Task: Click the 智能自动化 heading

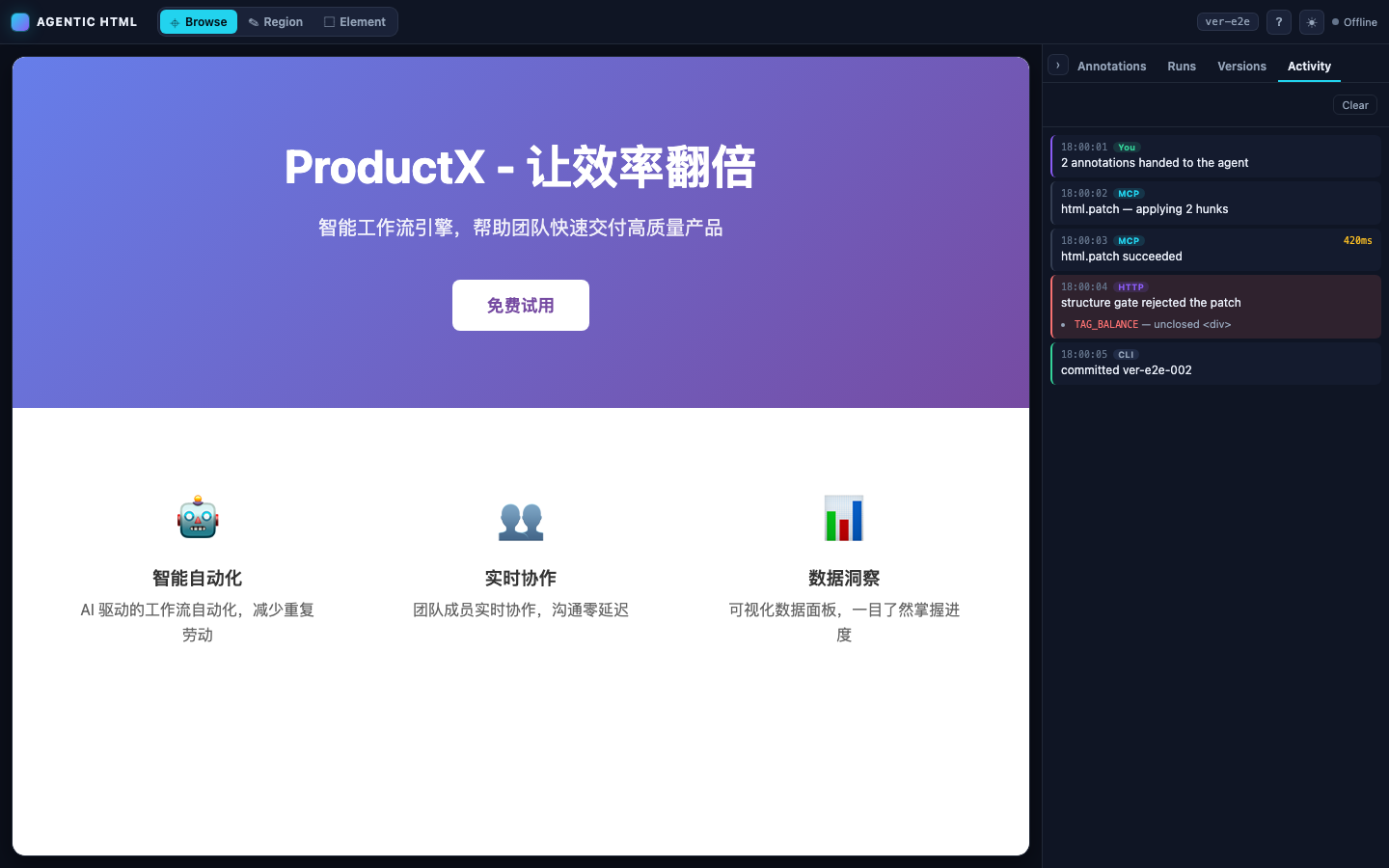Action: [198, 578]
